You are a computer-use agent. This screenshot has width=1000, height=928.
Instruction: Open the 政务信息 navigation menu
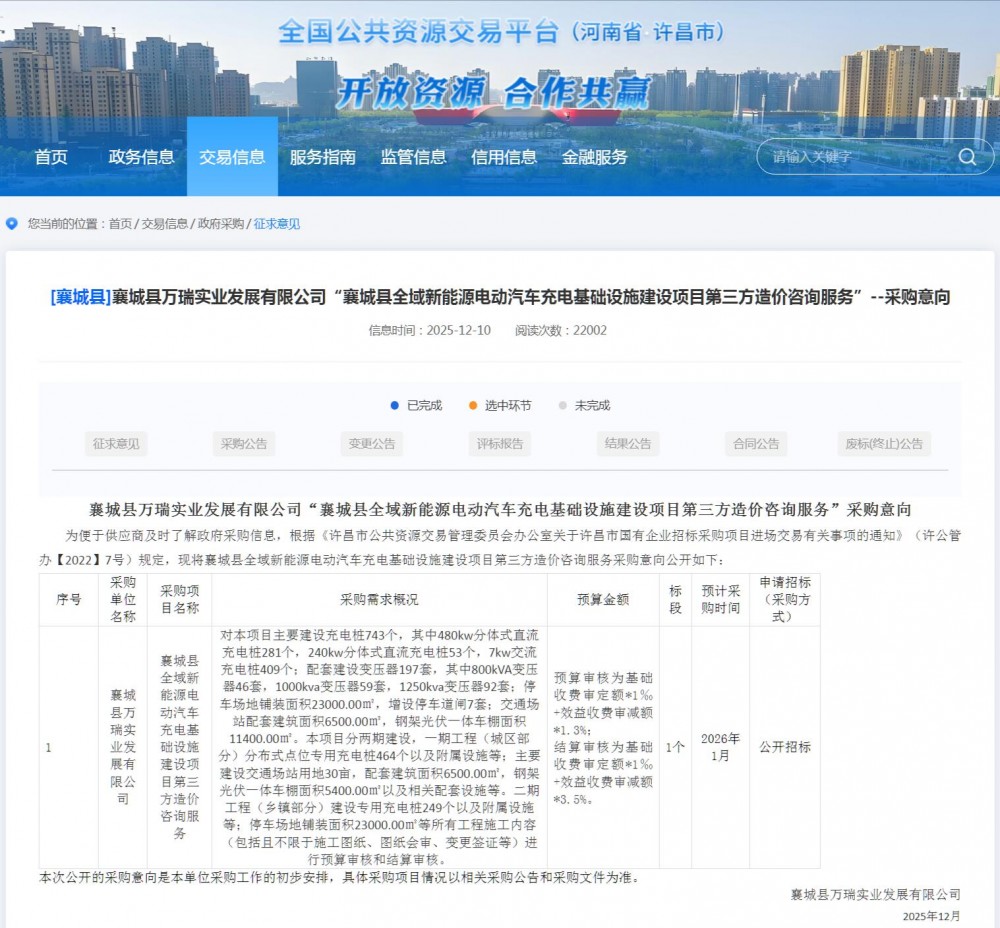tap(141, 157)
